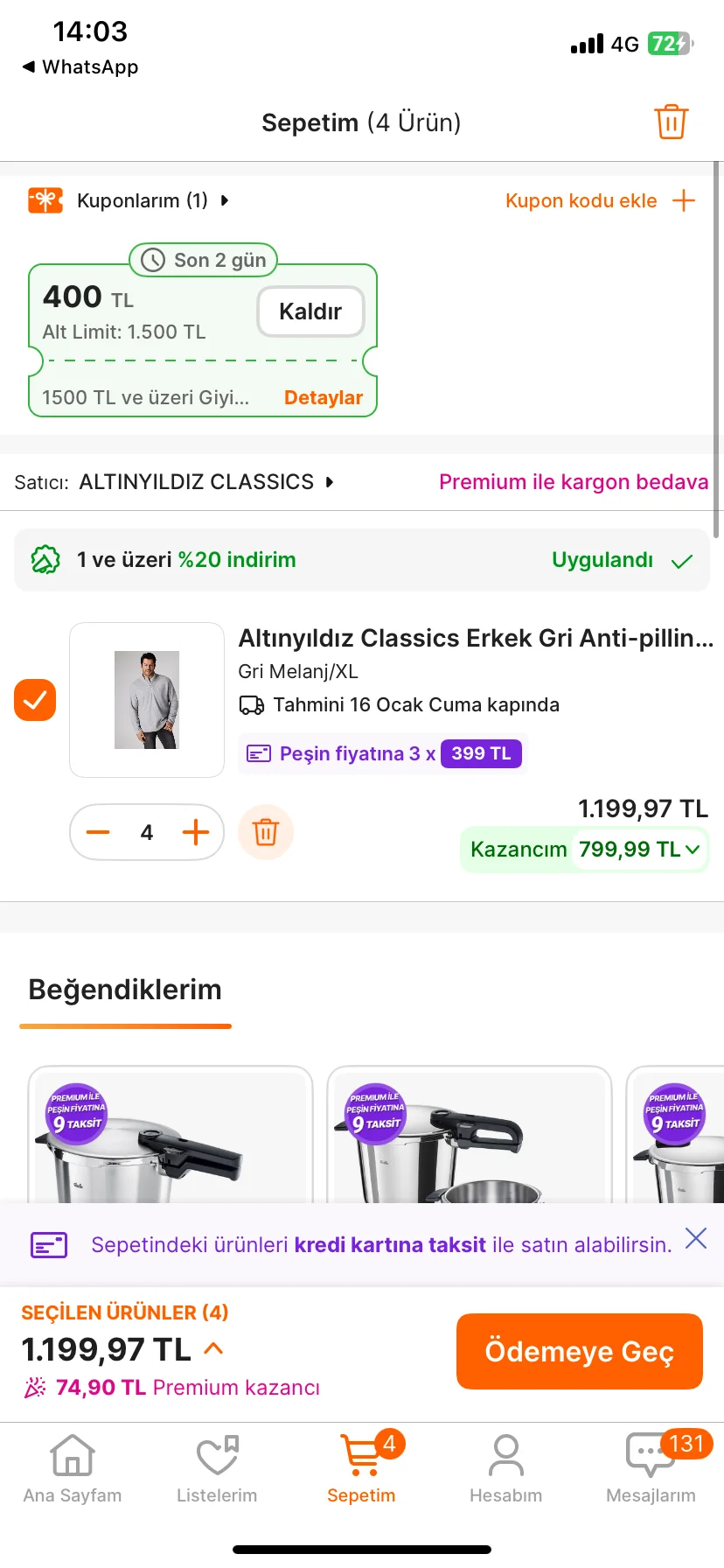
Task: Delete the Altınyıldız shirt using its trash icon
Action: [266, 831]
